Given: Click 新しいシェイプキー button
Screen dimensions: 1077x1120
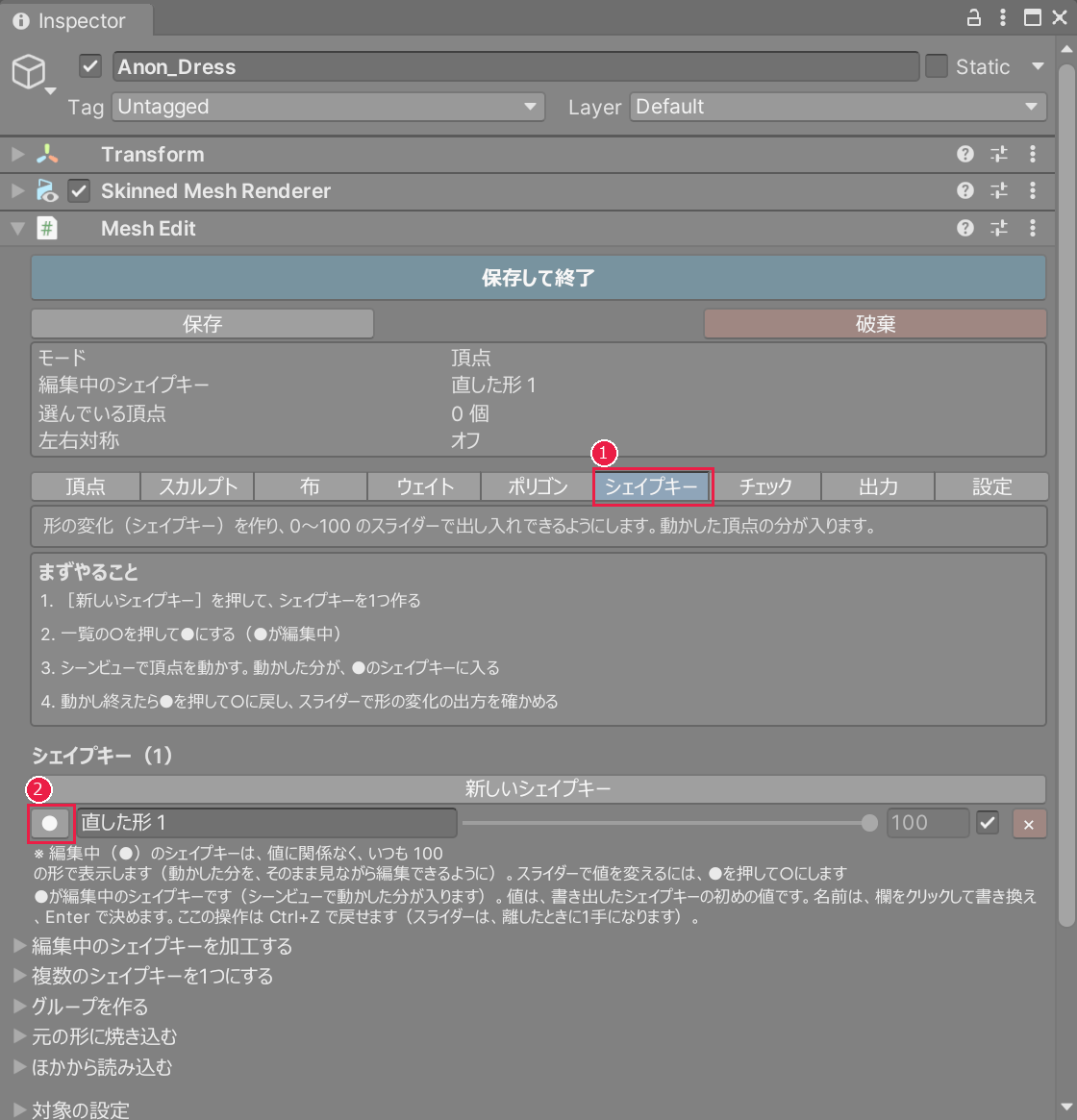Looking at the screenshot, I should pyautogui.click(x=538, y=788).
